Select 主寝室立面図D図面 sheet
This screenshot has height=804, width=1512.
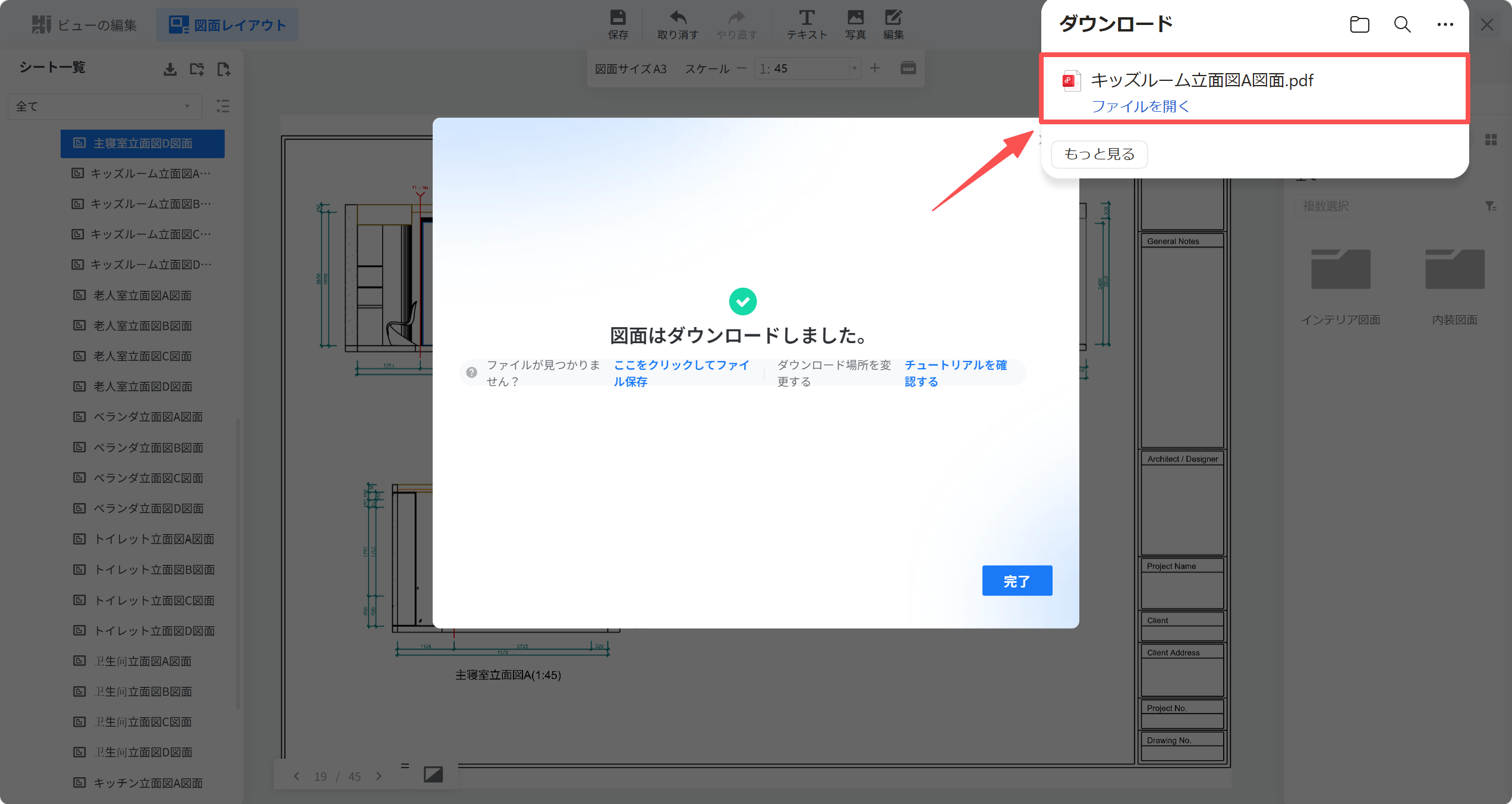coord(143,143)
